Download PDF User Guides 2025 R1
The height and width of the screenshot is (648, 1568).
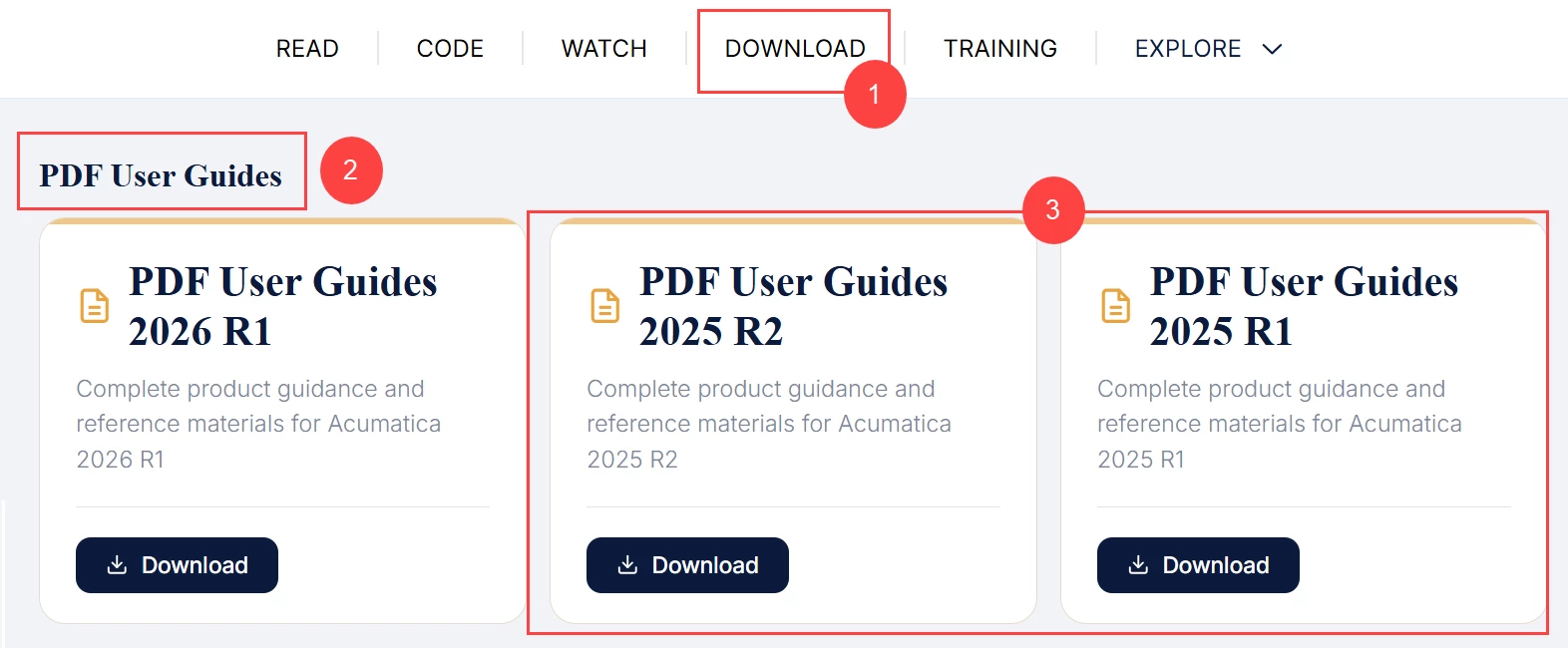(1198, 565)
